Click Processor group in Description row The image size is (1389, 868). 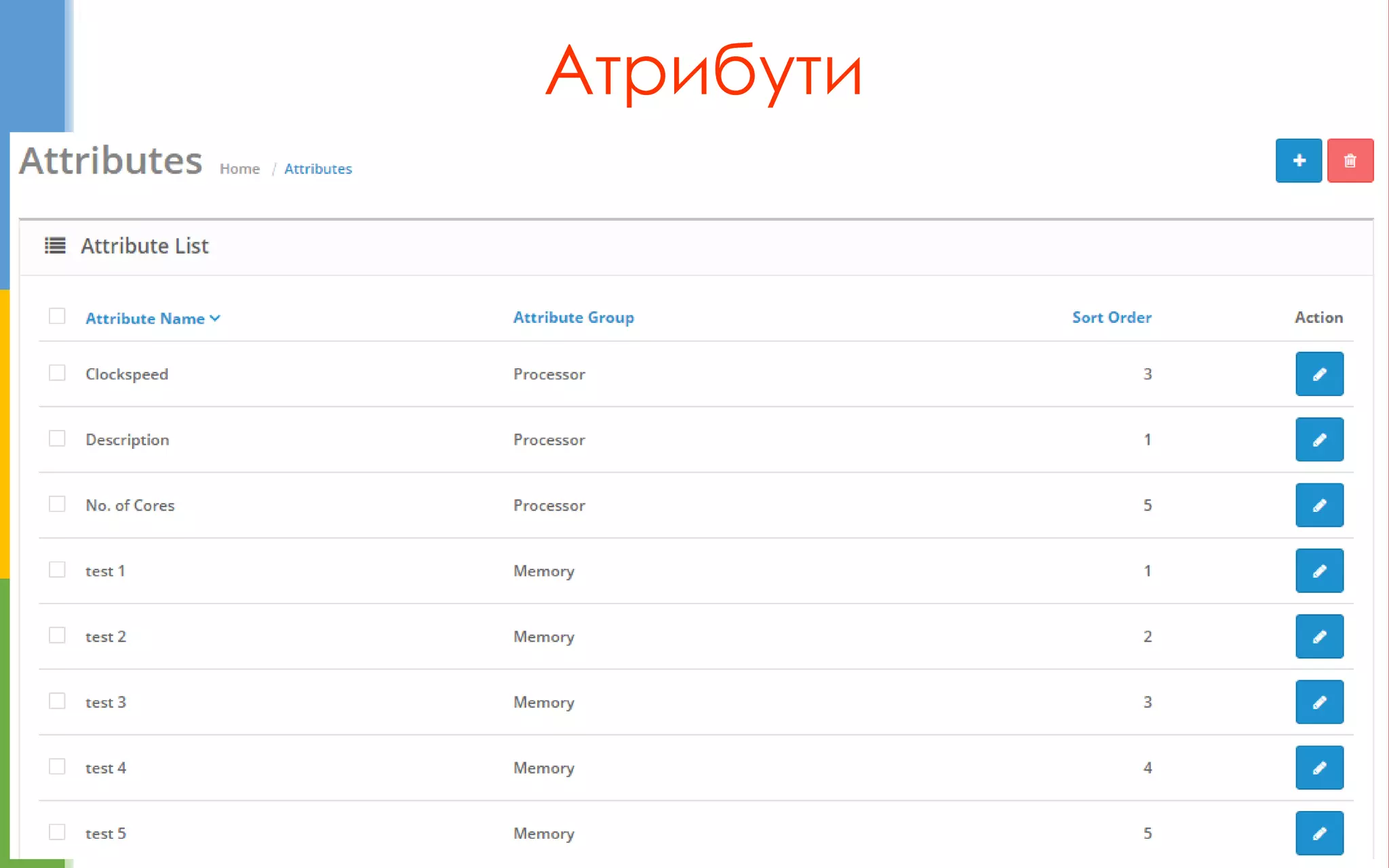(x=549, y=440)
